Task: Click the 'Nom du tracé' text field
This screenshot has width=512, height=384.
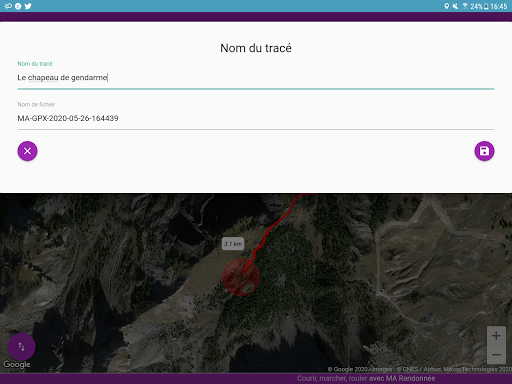Action: tap(256, 78)
